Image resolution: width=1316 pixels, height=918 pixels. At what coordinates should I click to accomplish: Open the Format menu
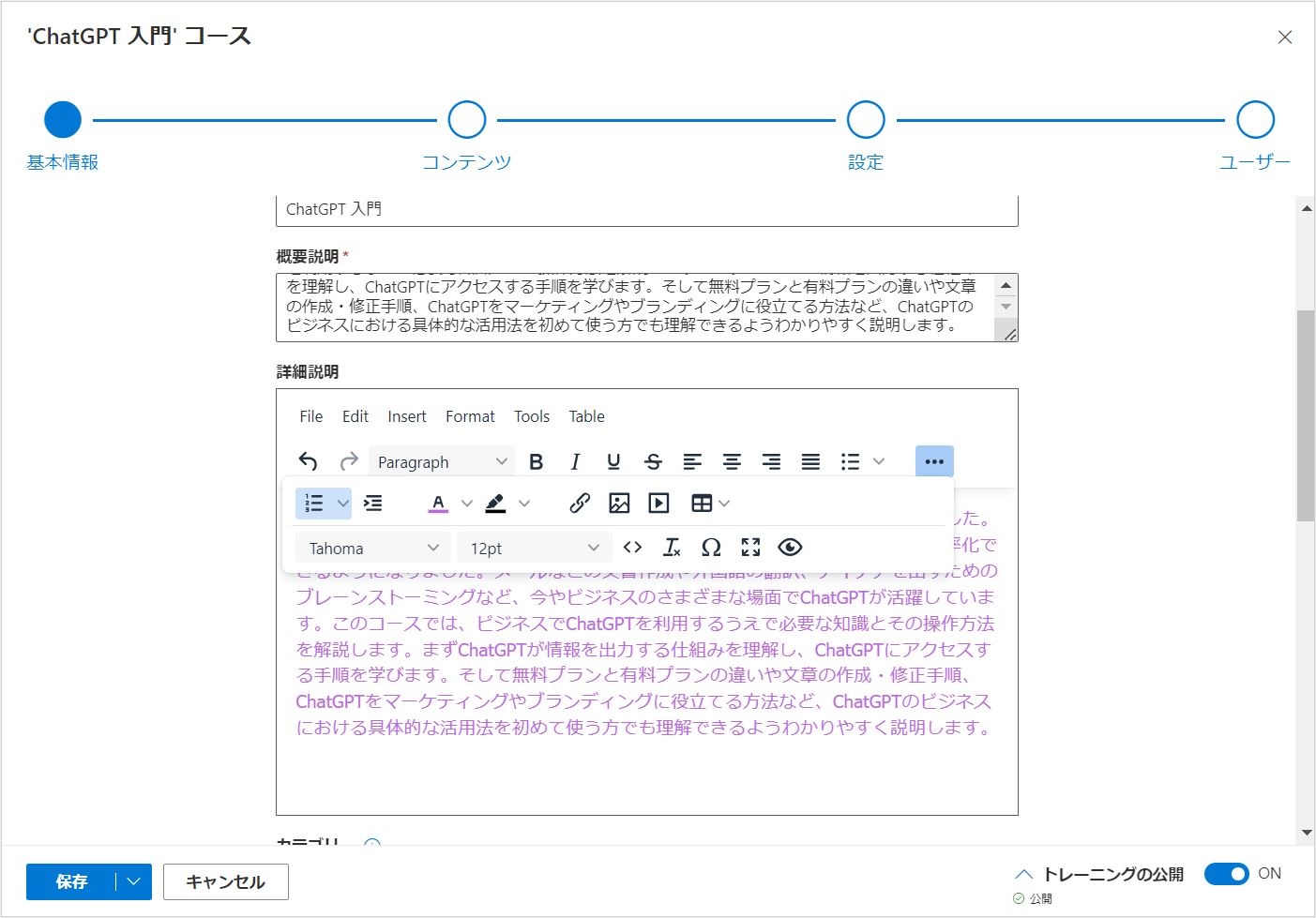(470, 416)
